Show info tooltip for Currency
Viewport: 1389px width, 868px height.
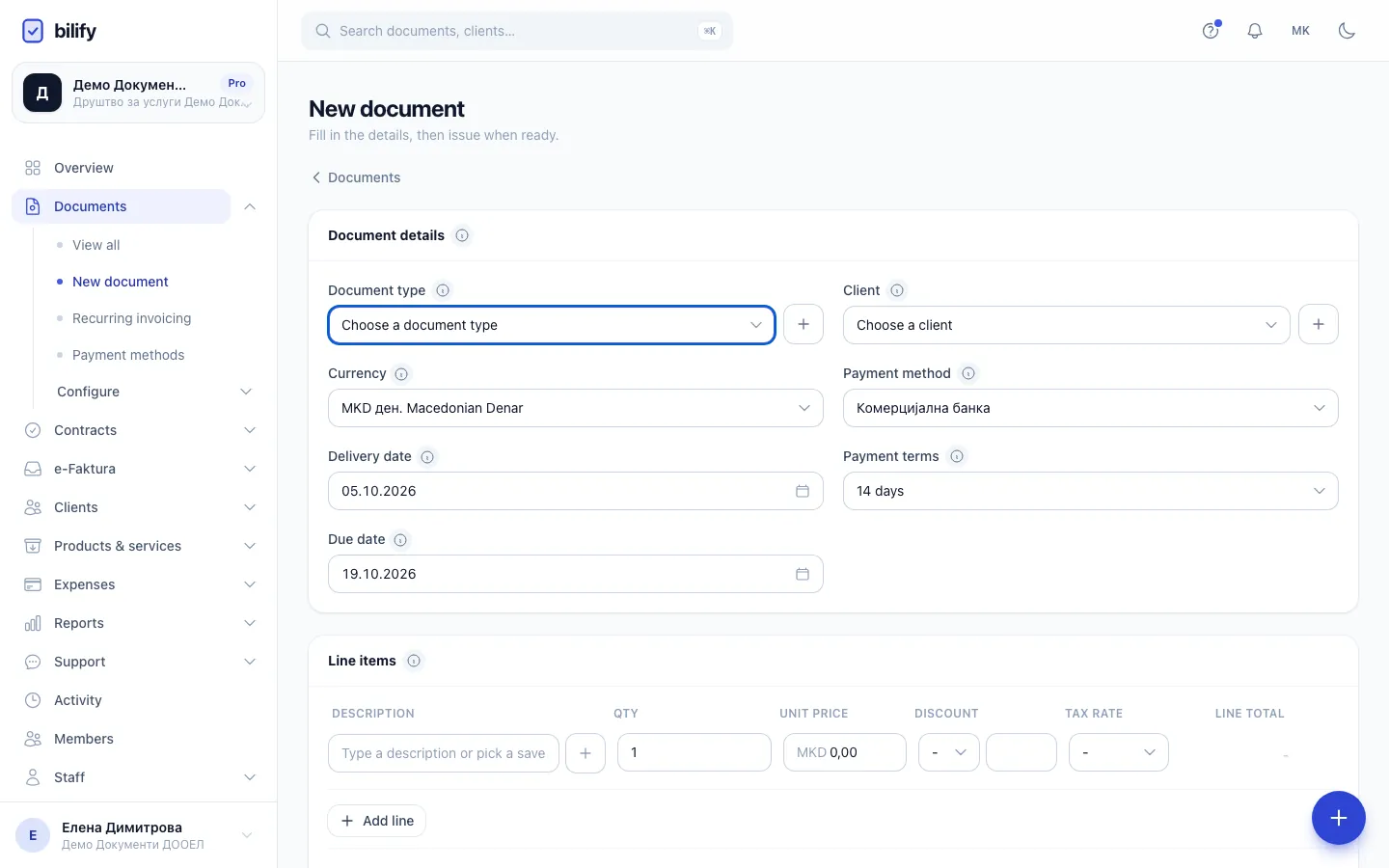[401, 373]
